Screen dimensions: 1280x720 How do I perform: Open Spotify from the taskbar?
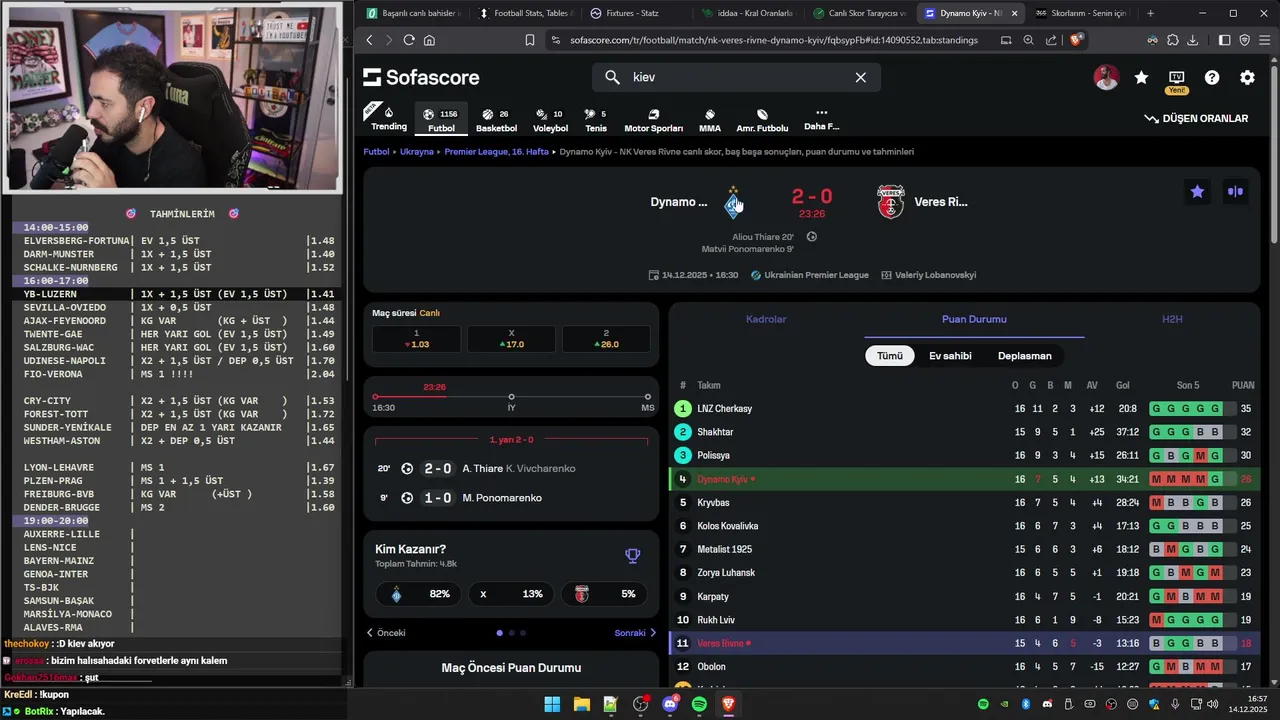click(x=699, y=705)
